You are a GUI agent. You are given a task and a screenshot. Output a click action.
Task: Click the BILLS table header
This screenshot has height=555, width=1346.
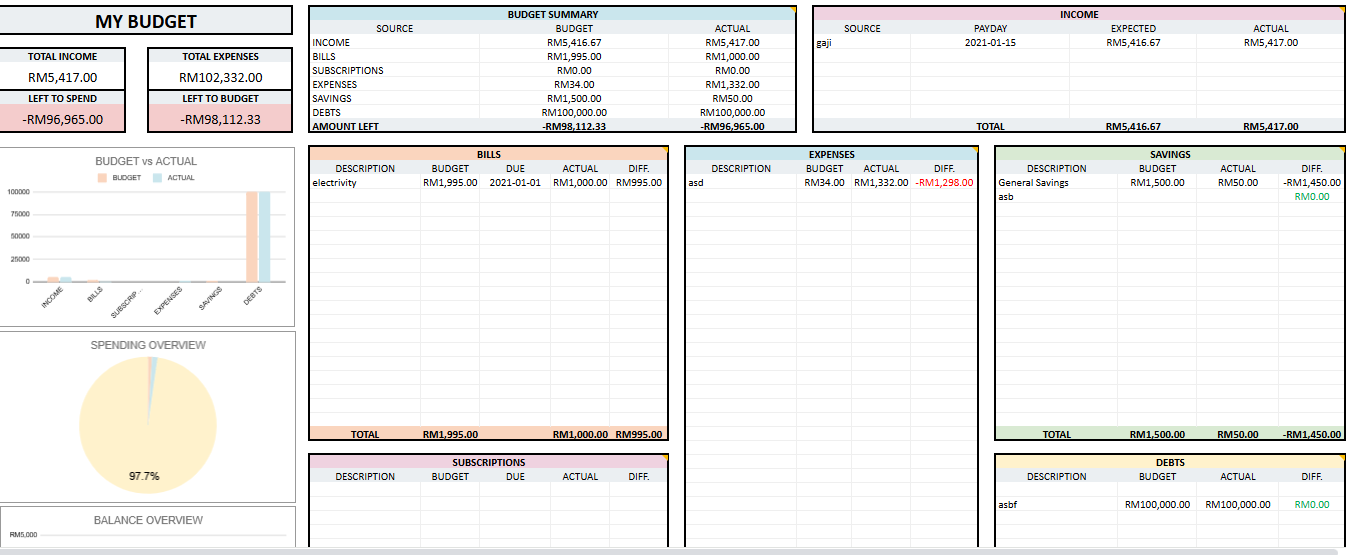pos(489,155)
